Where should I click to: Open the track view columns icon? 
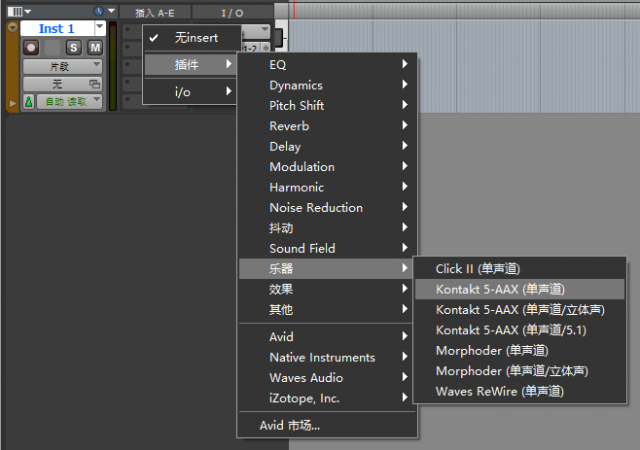16,11
